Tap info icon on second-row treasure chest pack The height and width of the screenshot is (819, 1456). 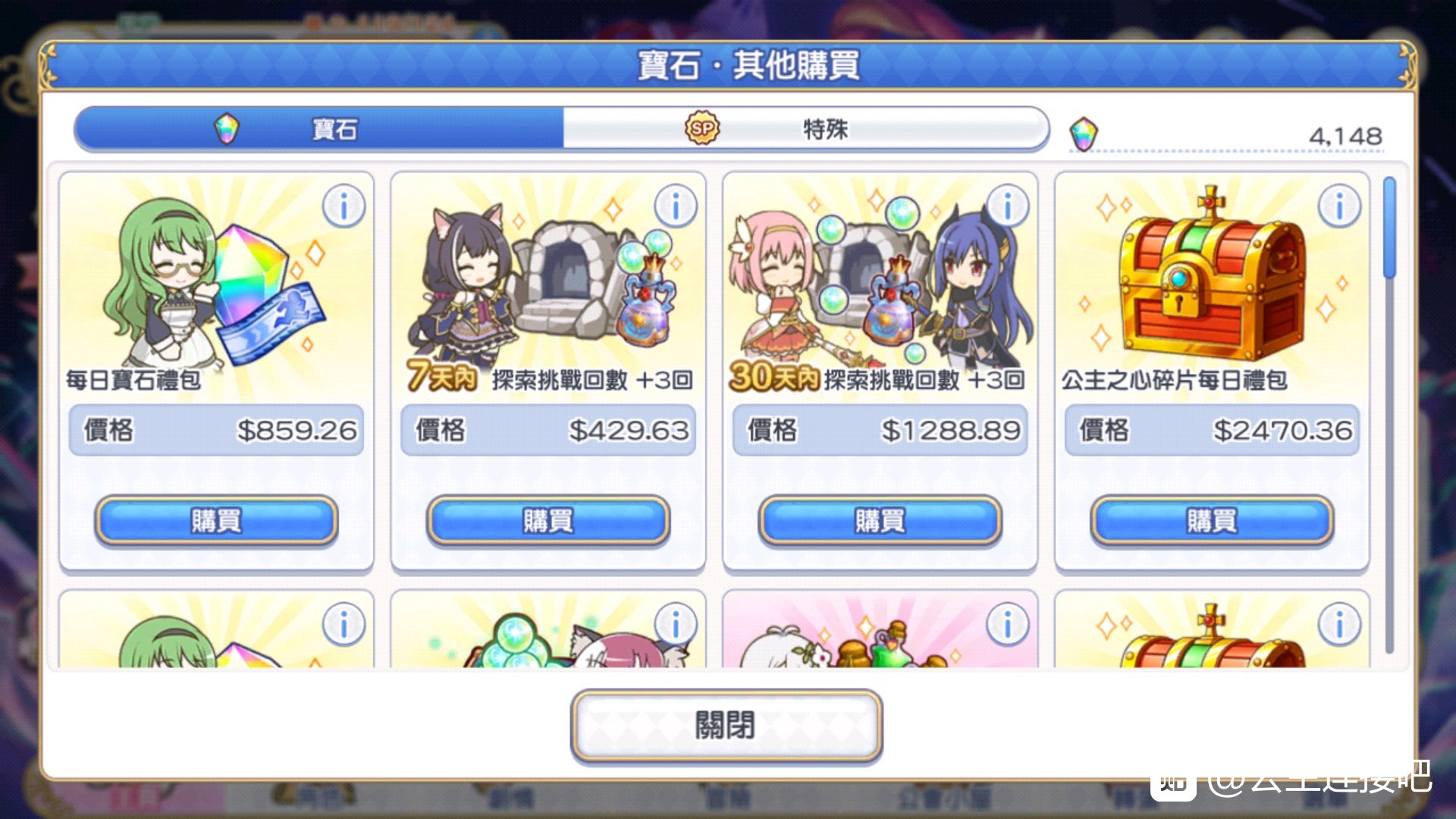coord(1339,626)
